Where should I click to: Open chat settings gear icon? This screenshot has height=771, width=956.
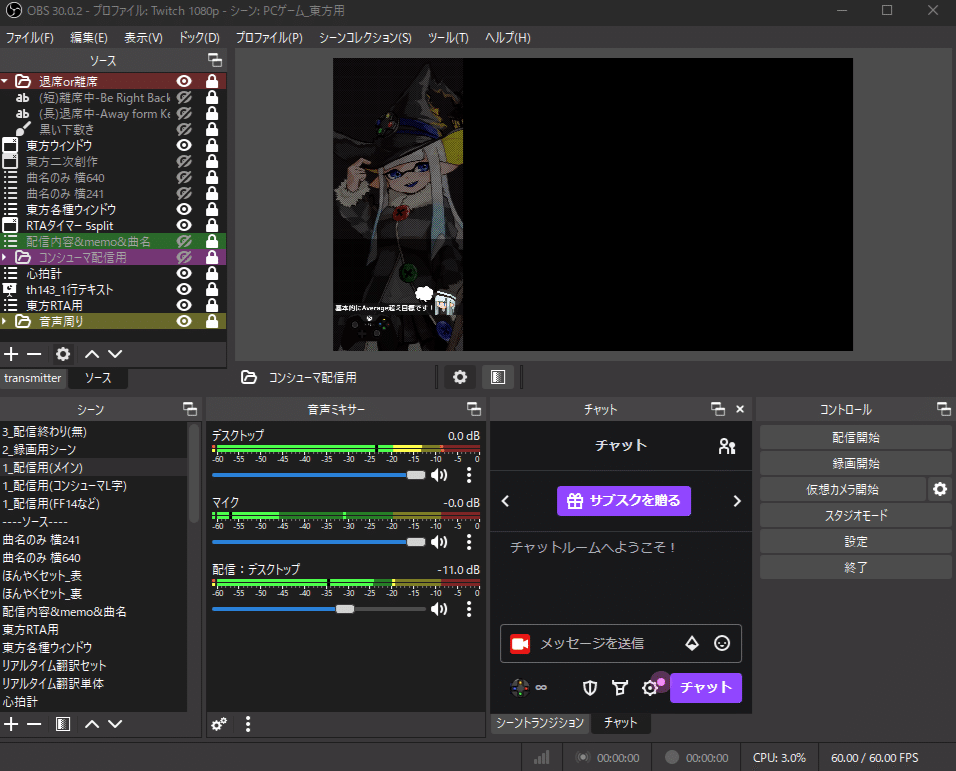(650, 688)
